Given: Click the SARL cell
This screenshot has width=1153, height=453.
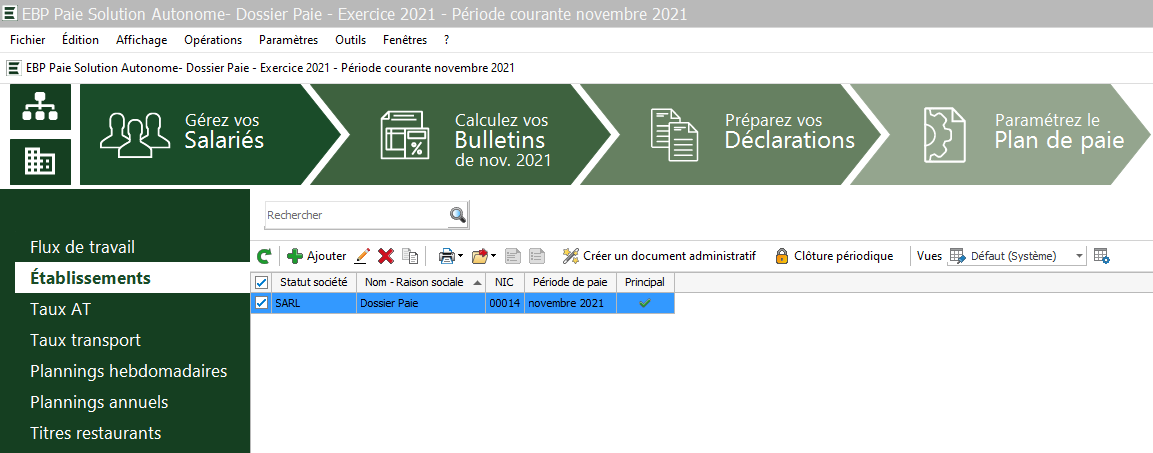Looking at the screenshot, I should (314, 303).
